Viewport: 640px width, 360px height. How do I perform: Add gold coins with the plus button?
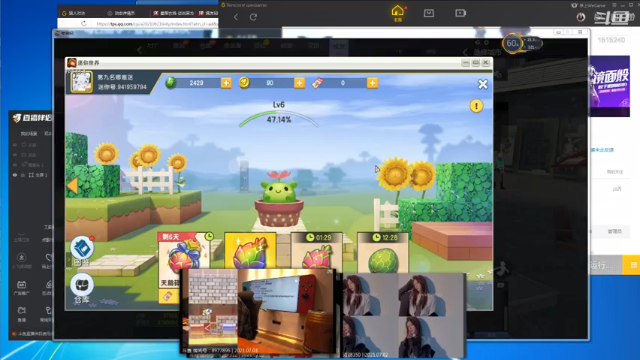[299, 83]
